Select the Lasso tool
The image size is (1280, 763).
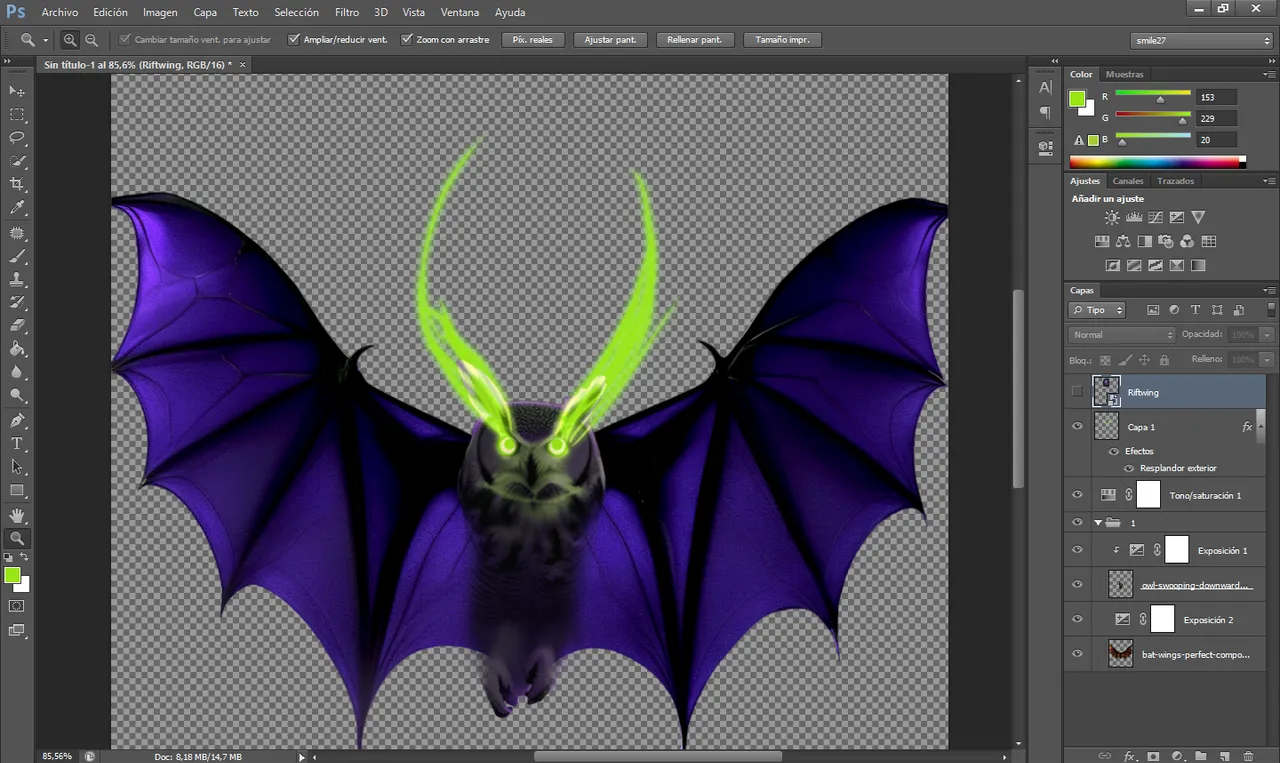point(17,138)
